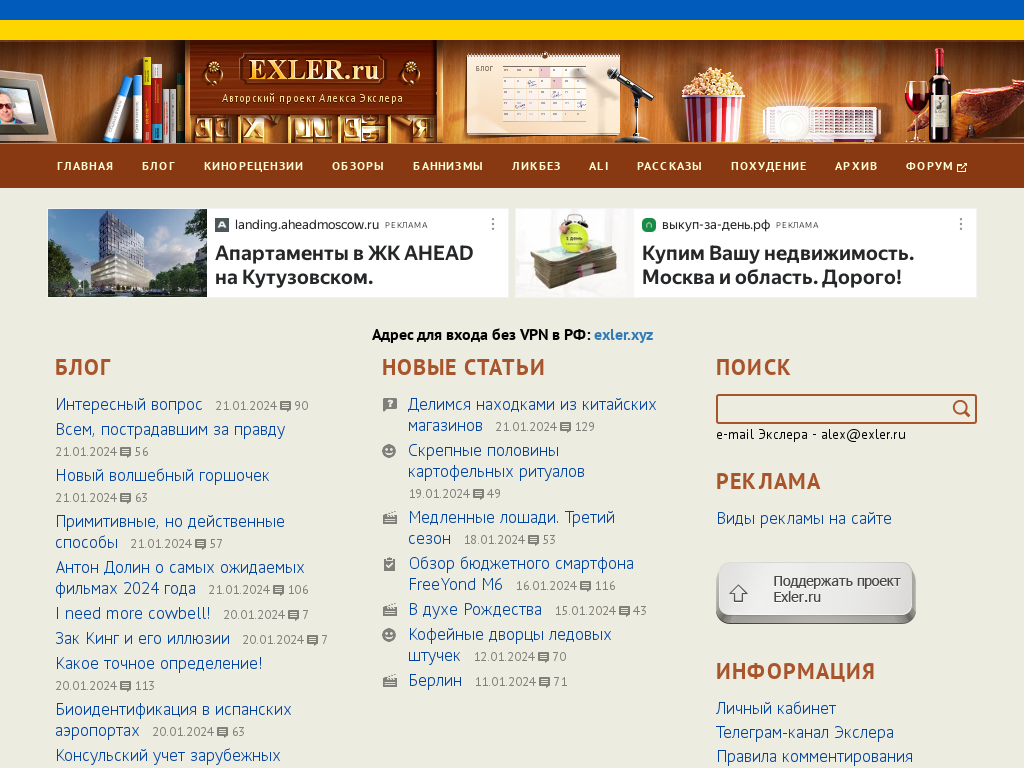
Task: Open article Медленные лошади. Третий сезон
Action: [x=511, y=528]
